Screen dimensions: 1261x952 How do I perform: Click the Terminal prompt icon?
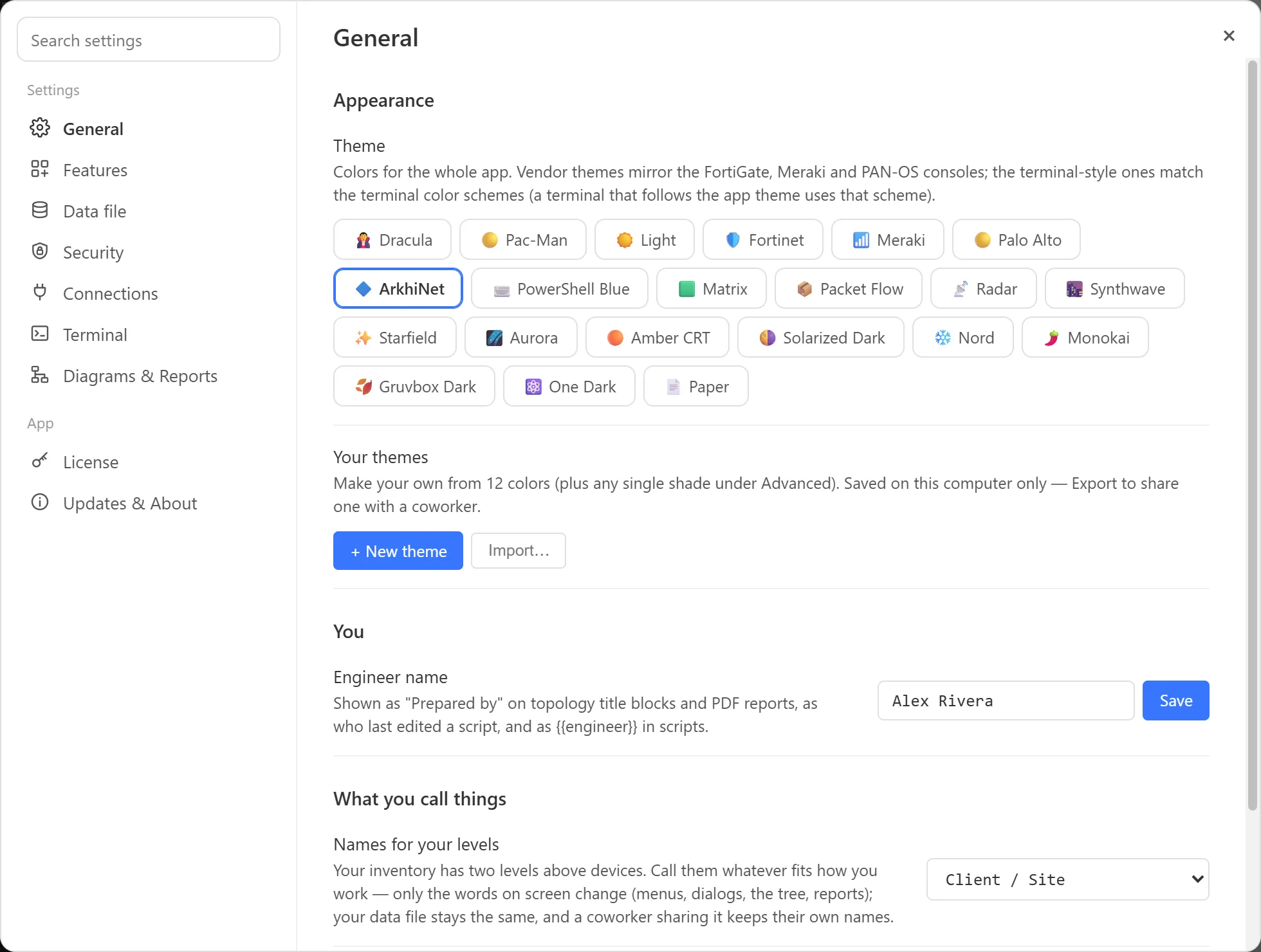40,334
